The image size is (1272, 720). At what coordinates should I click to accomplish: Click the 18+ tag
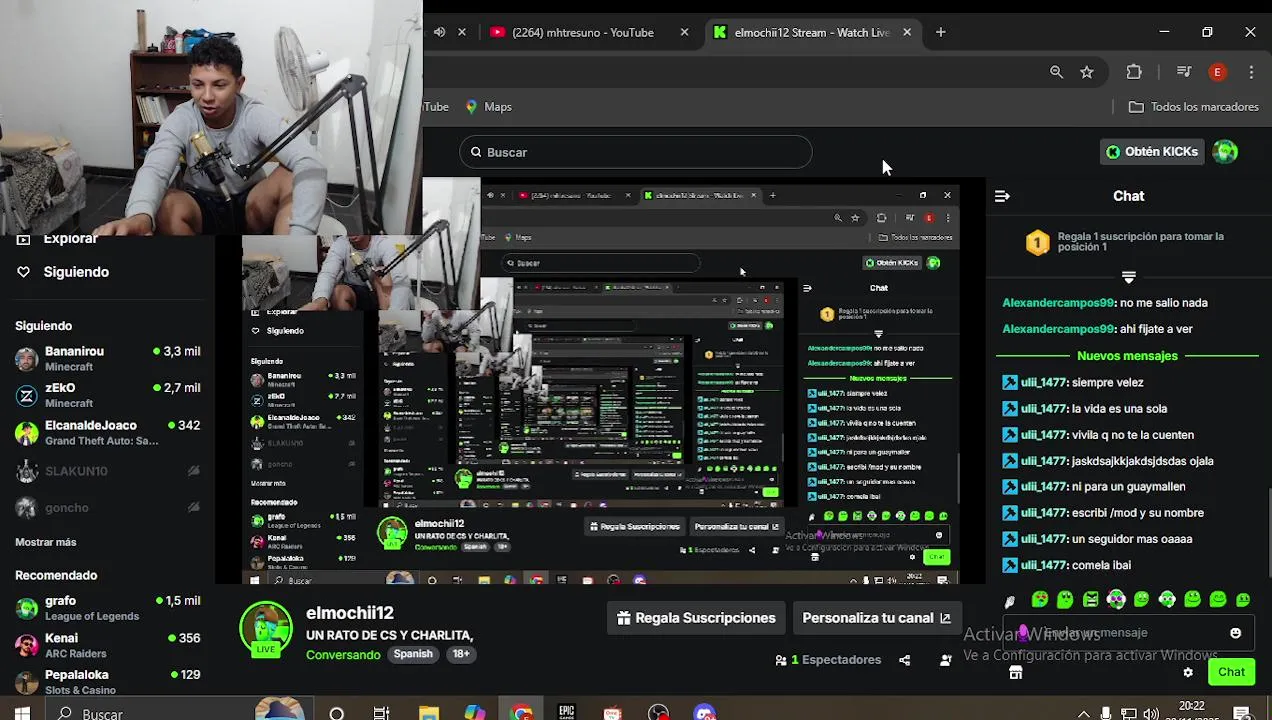pos(460,654)
